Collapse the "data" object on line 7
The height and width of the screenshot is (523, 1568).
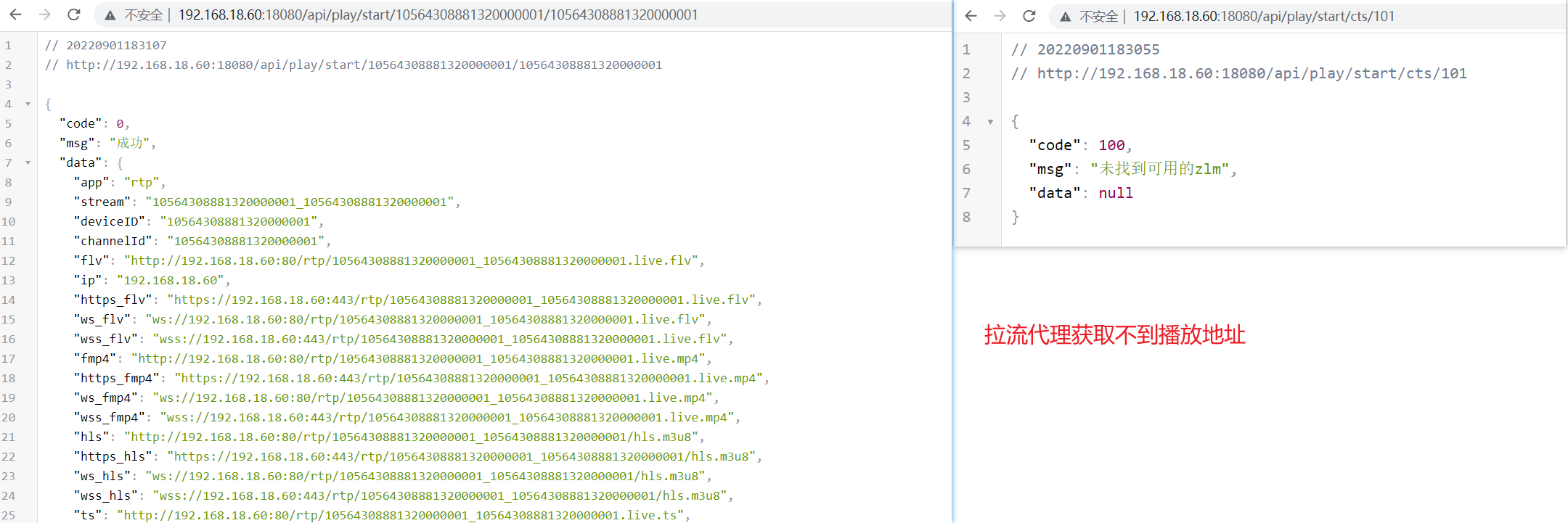point(28,162)
